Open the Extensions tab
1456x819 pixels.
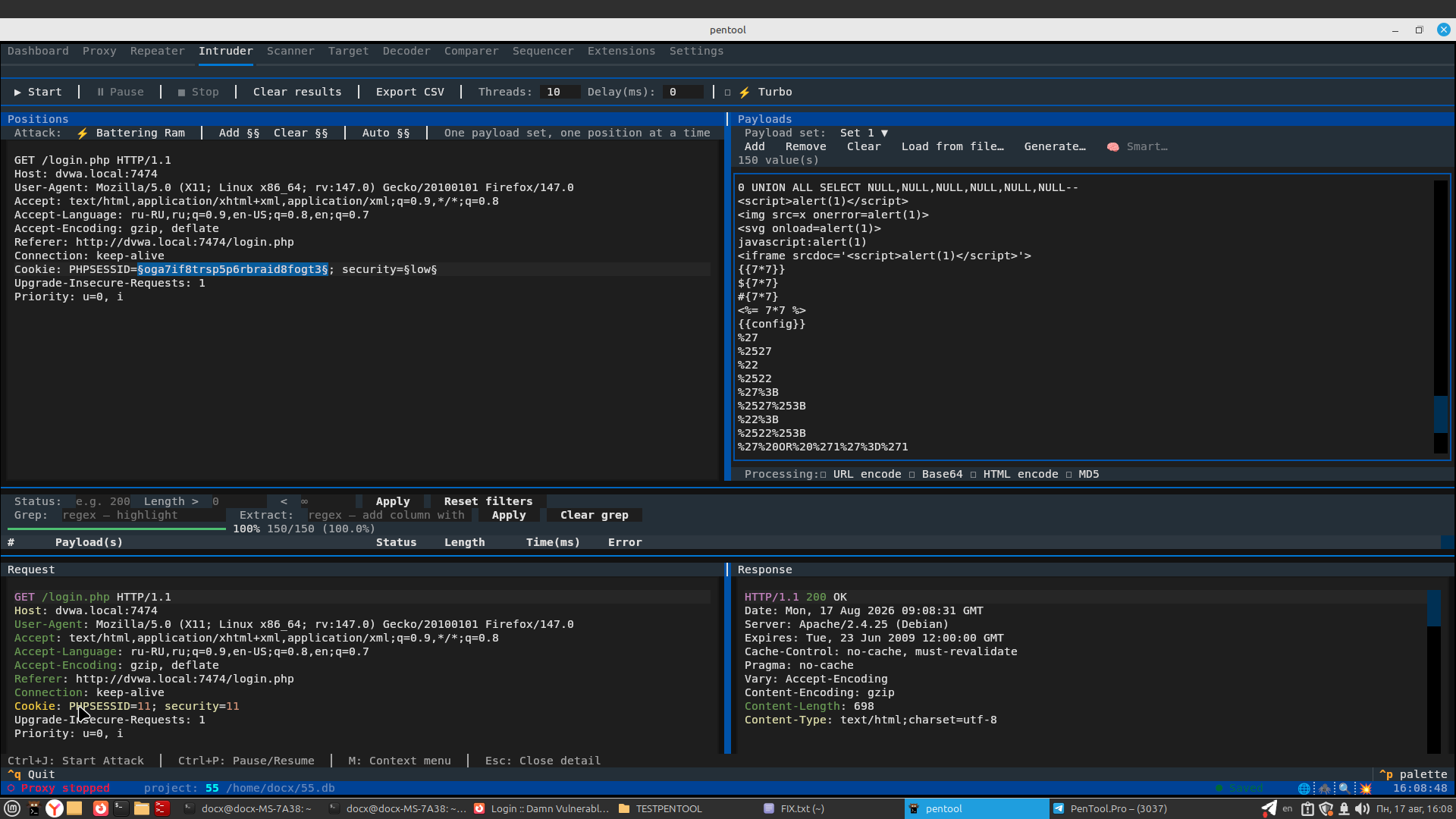[x=621, y=51]
